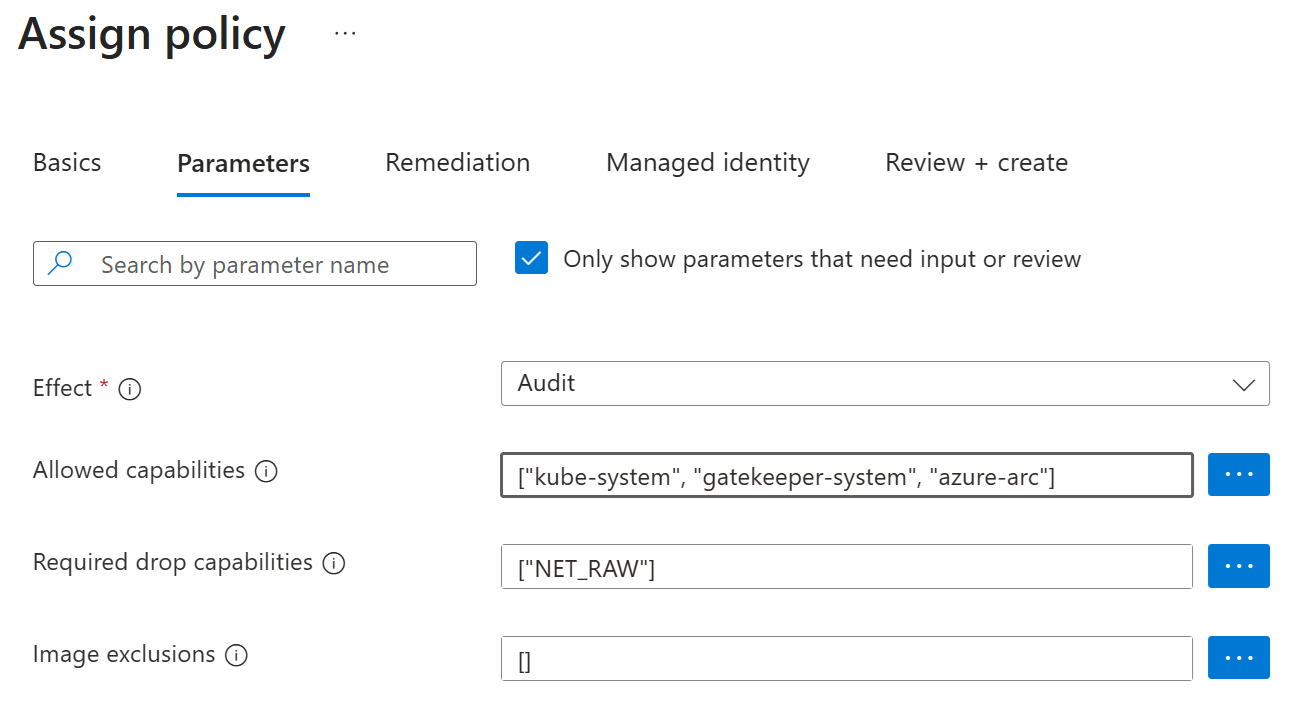This screenshot has width=1309, height=710.
Task: Switch to the Remediation tab
Action: coord(457,162)
